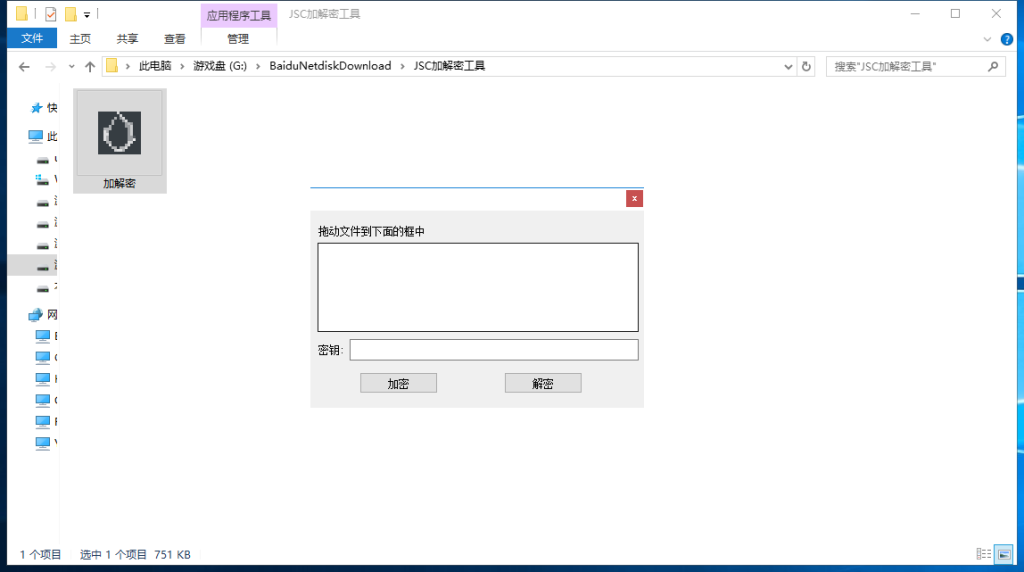
Task: Click the refresh icon beside address bar
Action: tap(807, 66)
